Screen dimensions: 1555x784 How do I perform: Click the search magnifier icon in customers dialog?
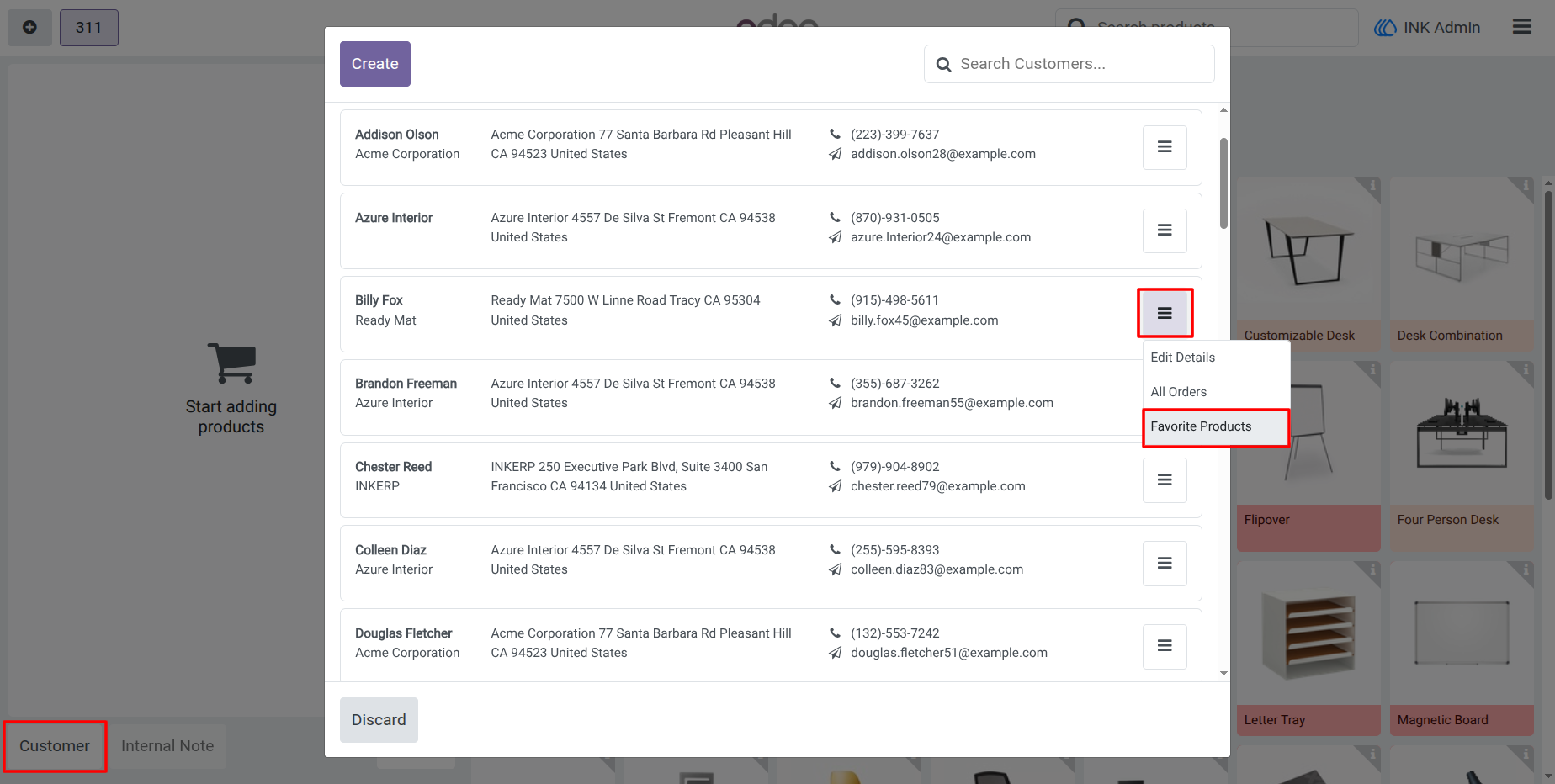[x=944, y=65]
